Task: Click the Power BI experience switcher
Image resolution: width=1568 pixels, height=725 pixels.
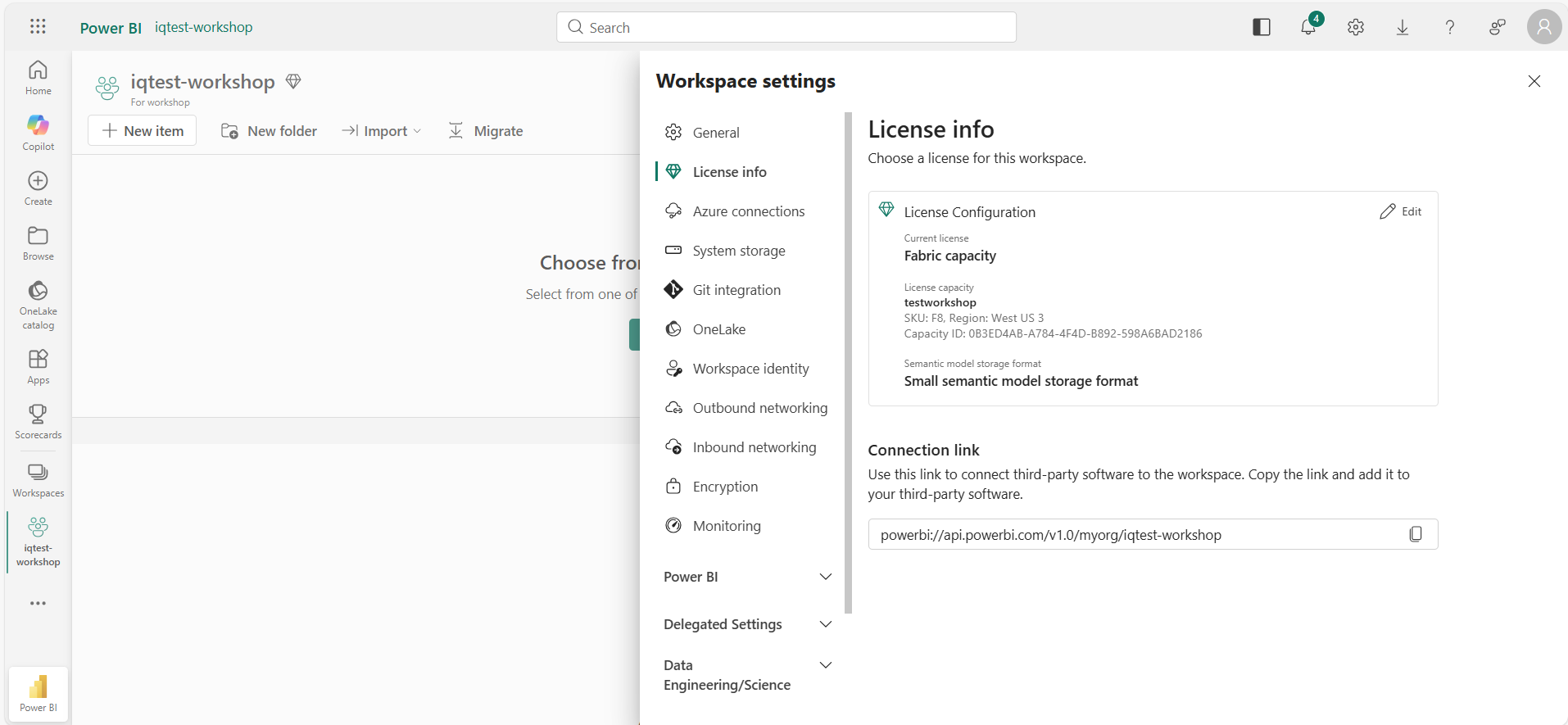Action: (39, 694)
